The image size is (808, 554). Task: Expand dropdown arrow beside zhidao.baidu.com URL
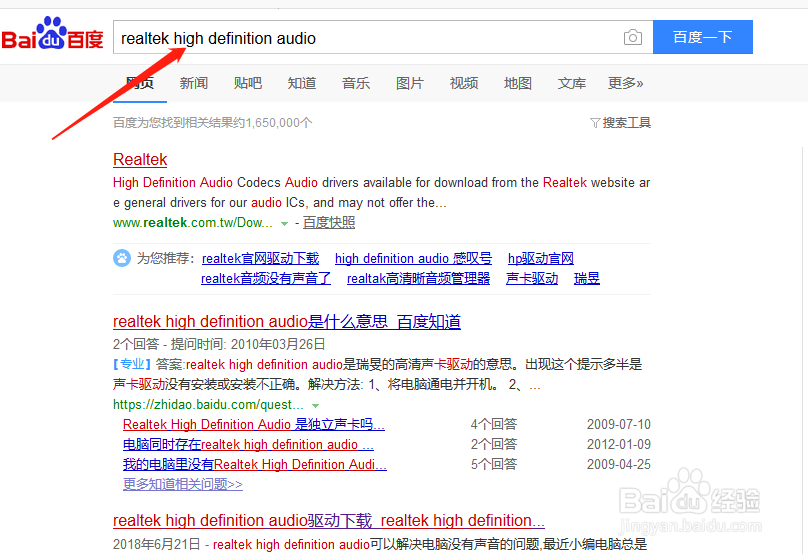[x=315, y=406]
